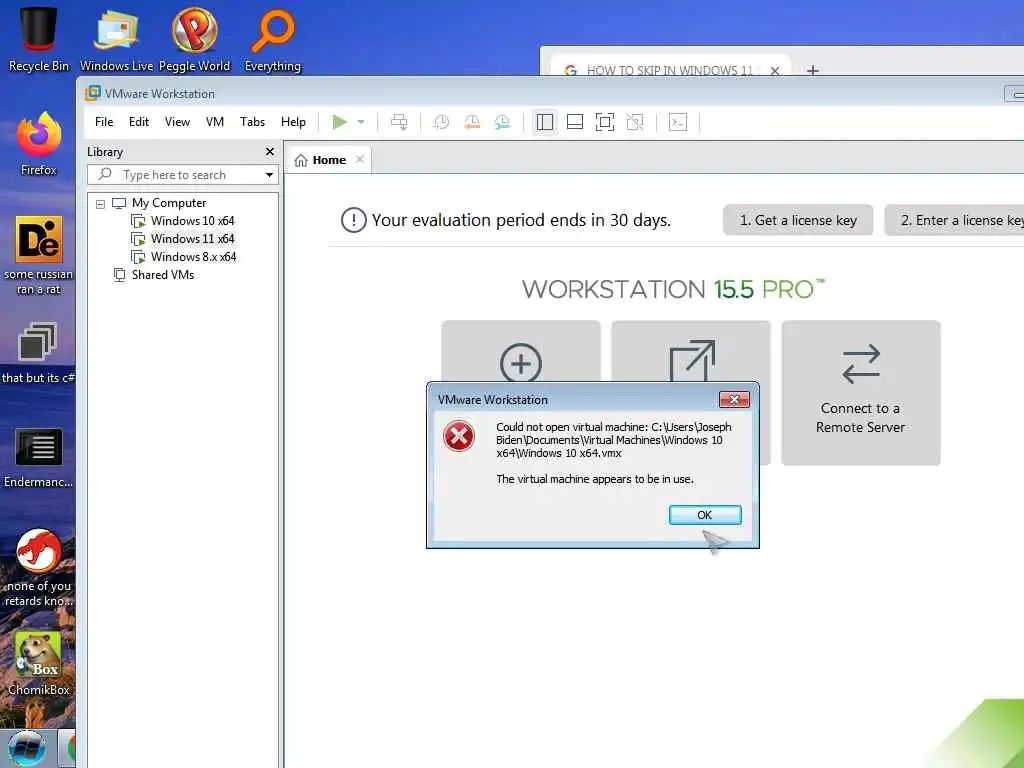Open the Library search dropdown arrow
This screenshot has width=1024, height=768.
269,175
